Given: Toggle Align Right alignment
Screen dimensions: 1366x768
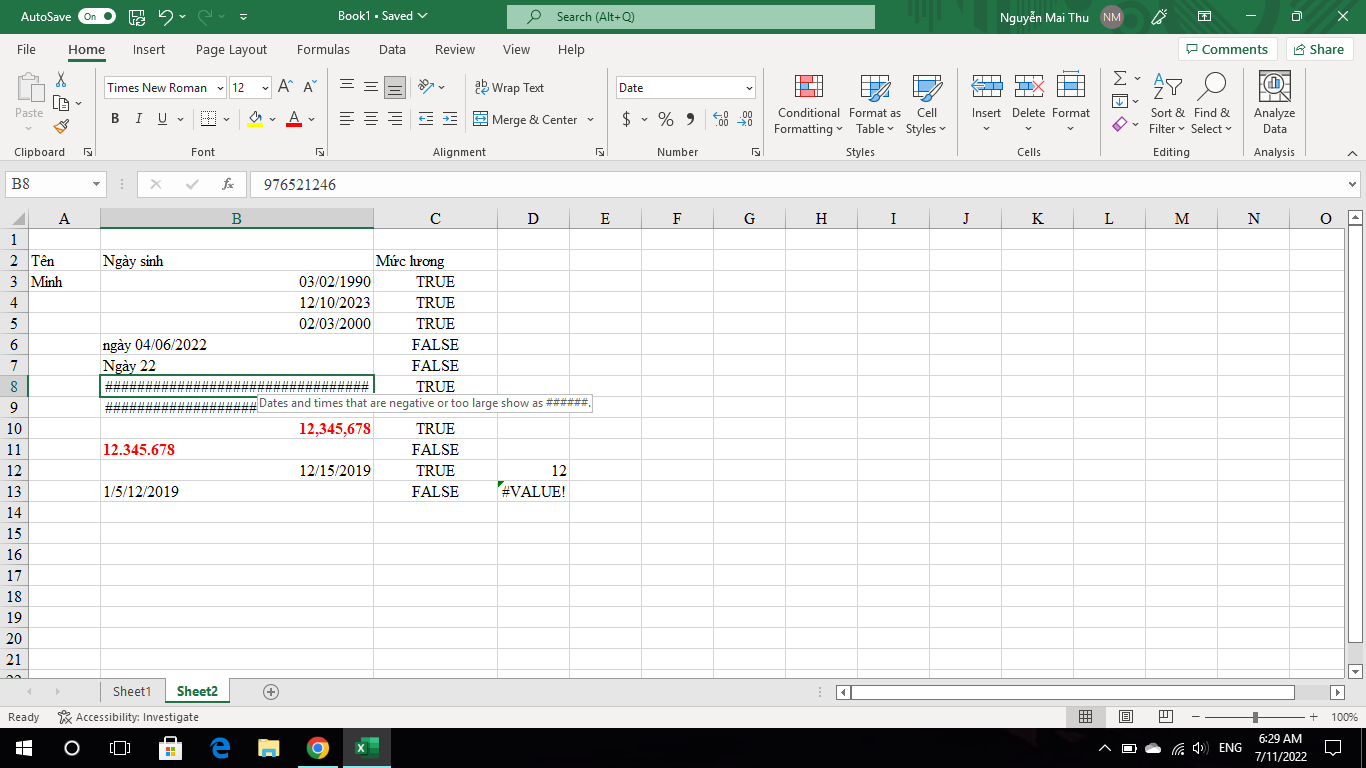Looking at the screenshot, I should click(x=395, y=119).
